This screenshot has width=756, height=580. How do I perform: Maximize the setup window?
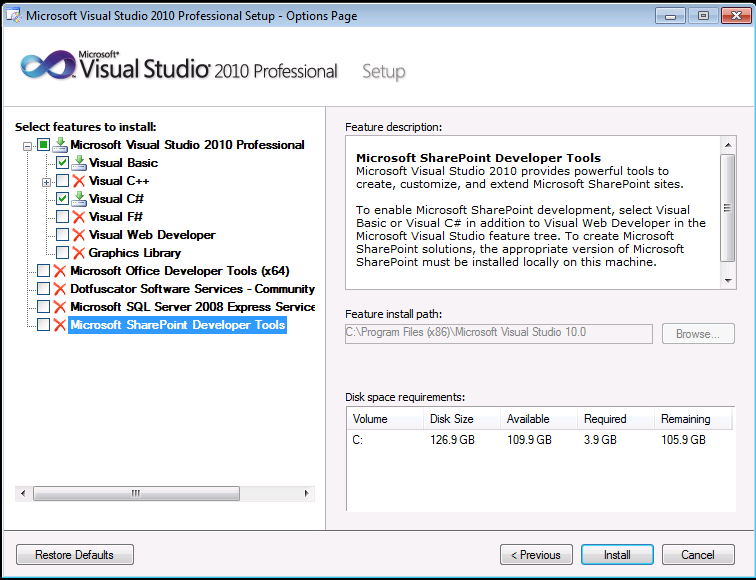coord(703,16)
